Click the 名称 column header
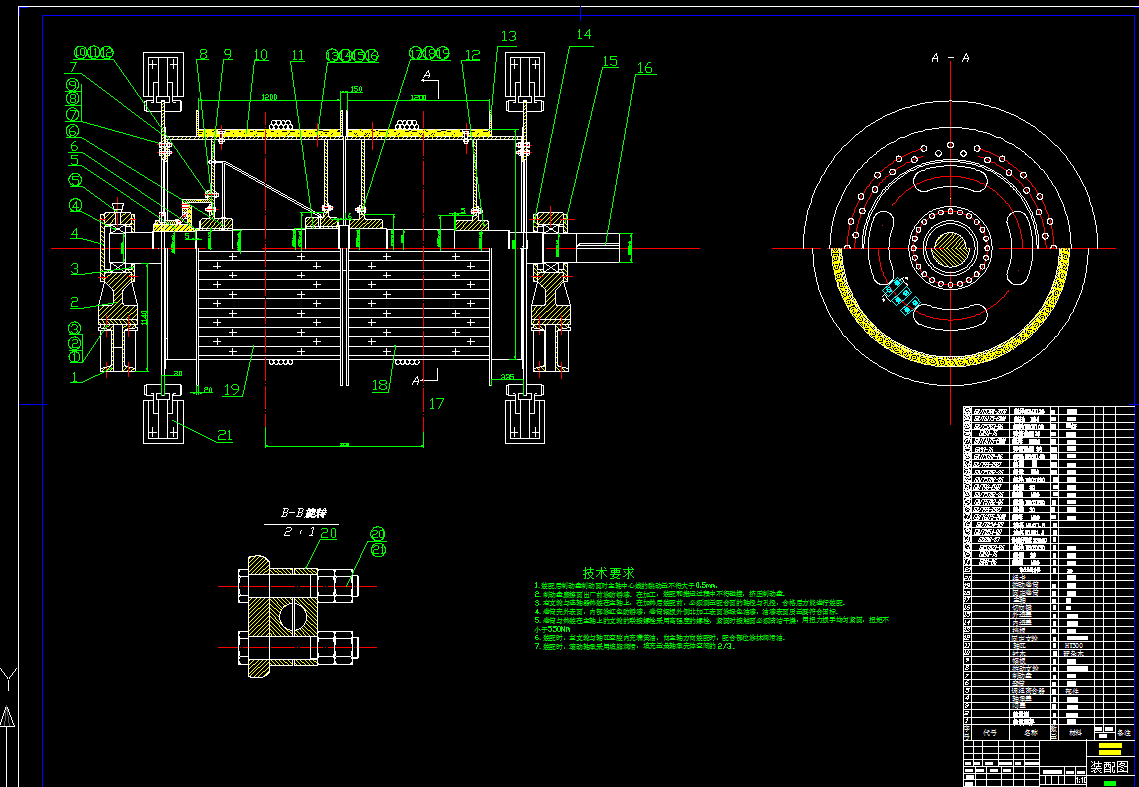Screen dimensions: 1139x787 1030,733
